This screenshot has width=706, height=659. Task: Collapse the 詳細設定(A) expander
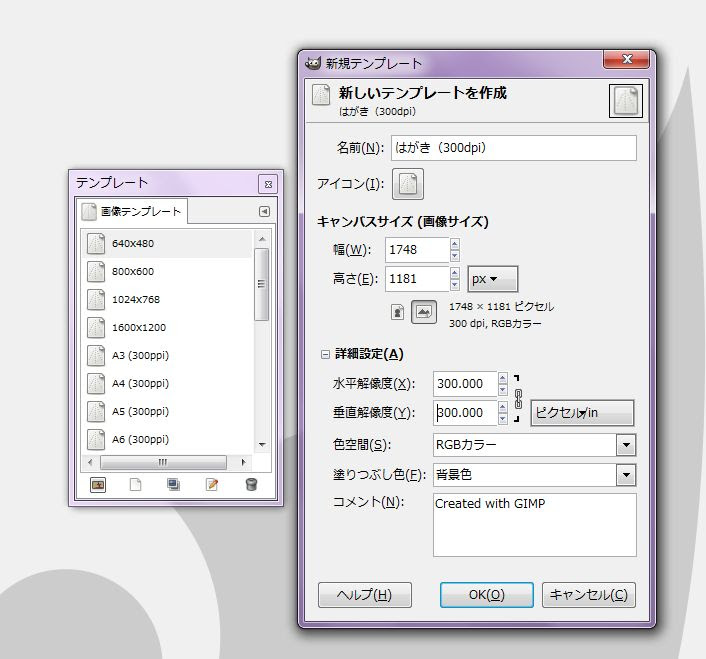pyautogui.click(x=325, y=354)
